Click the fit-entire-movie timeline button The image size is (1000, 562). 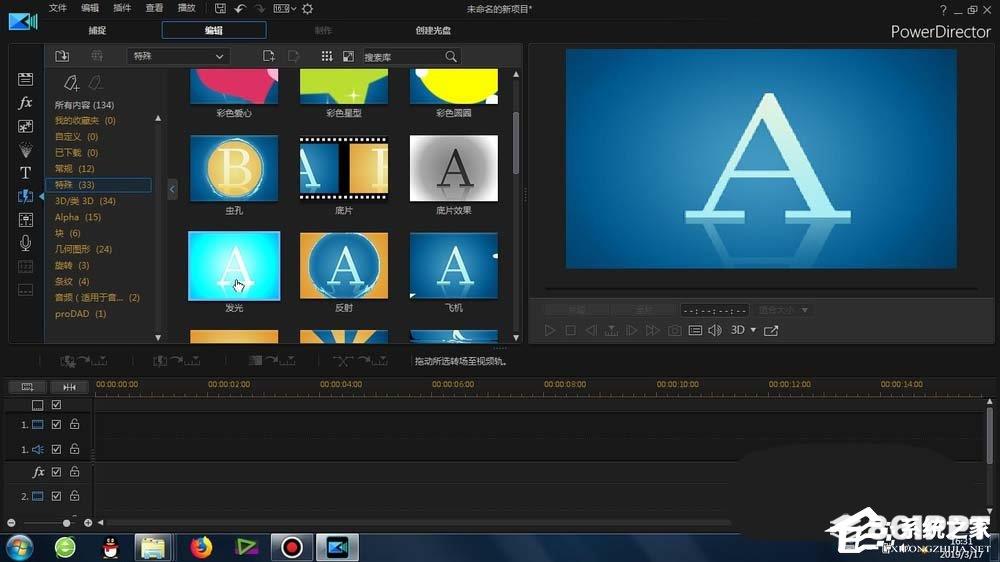click(70, 387)
